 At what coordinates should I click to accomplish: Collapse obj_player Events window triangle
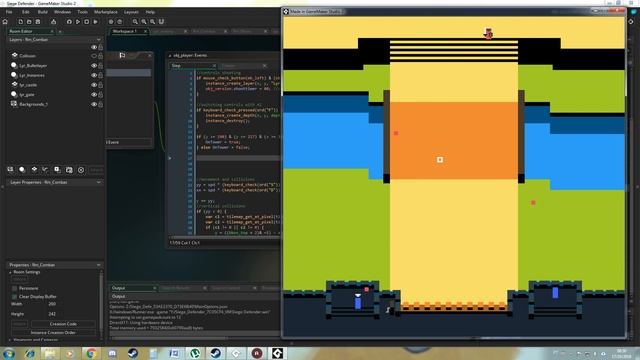click(170, 55)
